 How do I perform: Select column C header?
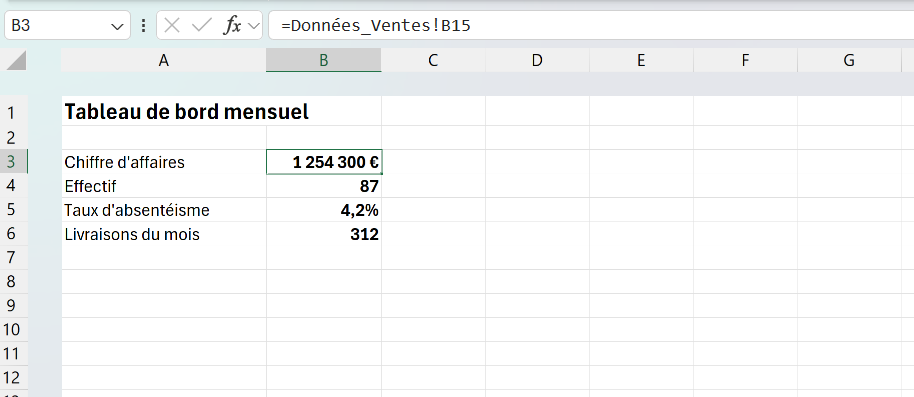click(x=433, y=60)
